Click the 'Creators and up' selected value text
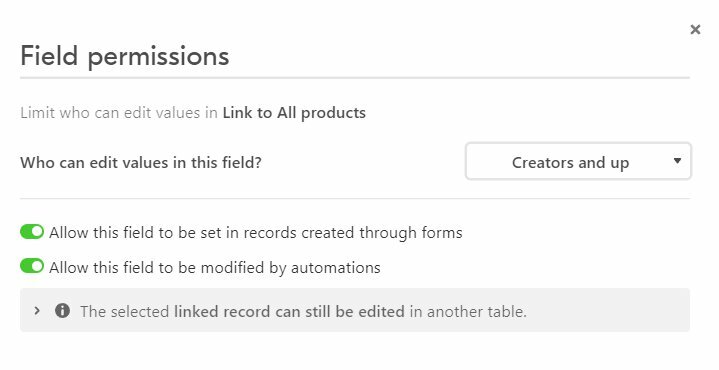 click(x=570, y=162)
